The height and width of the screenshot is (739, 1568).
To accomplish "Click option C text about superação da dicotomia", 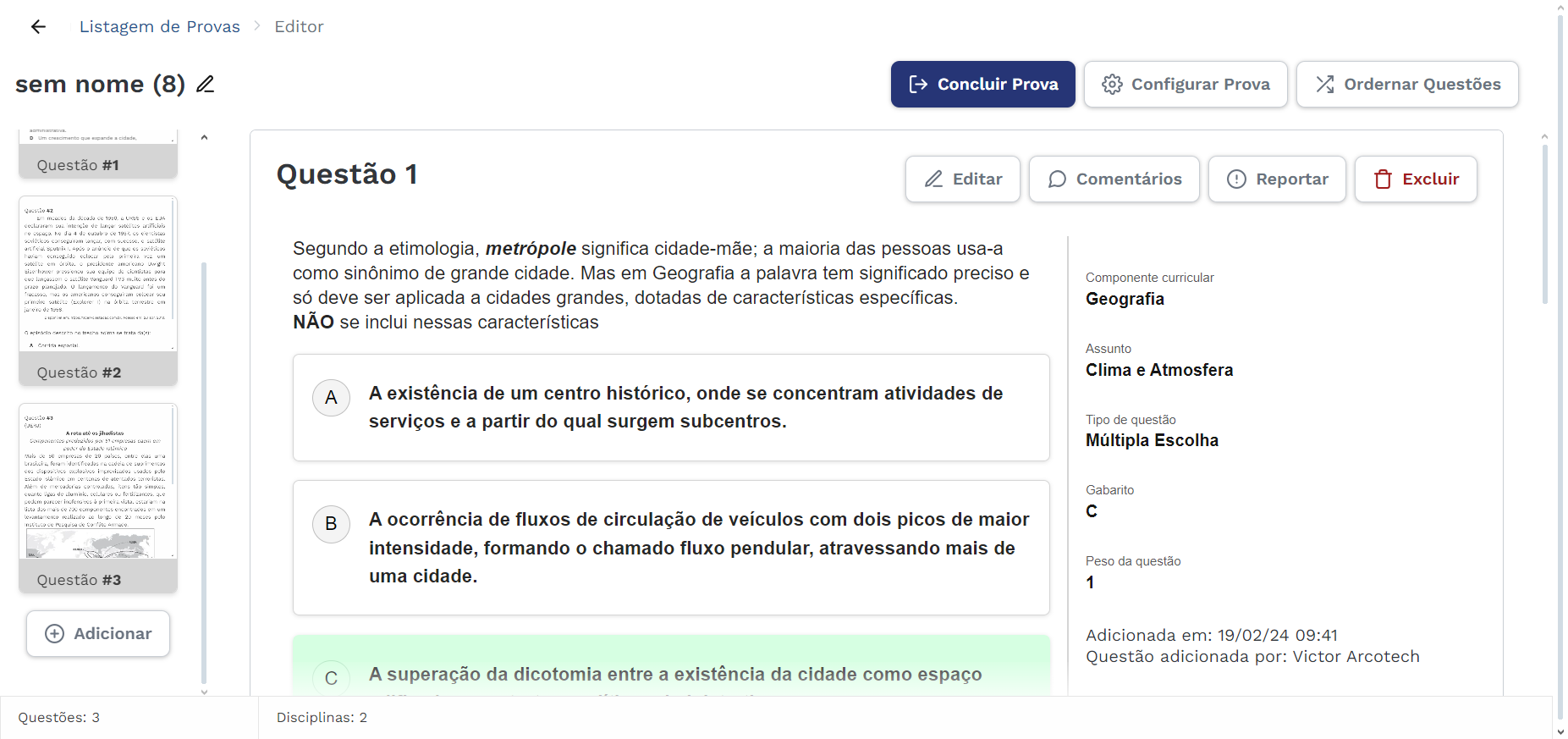I will pos(675,675).
